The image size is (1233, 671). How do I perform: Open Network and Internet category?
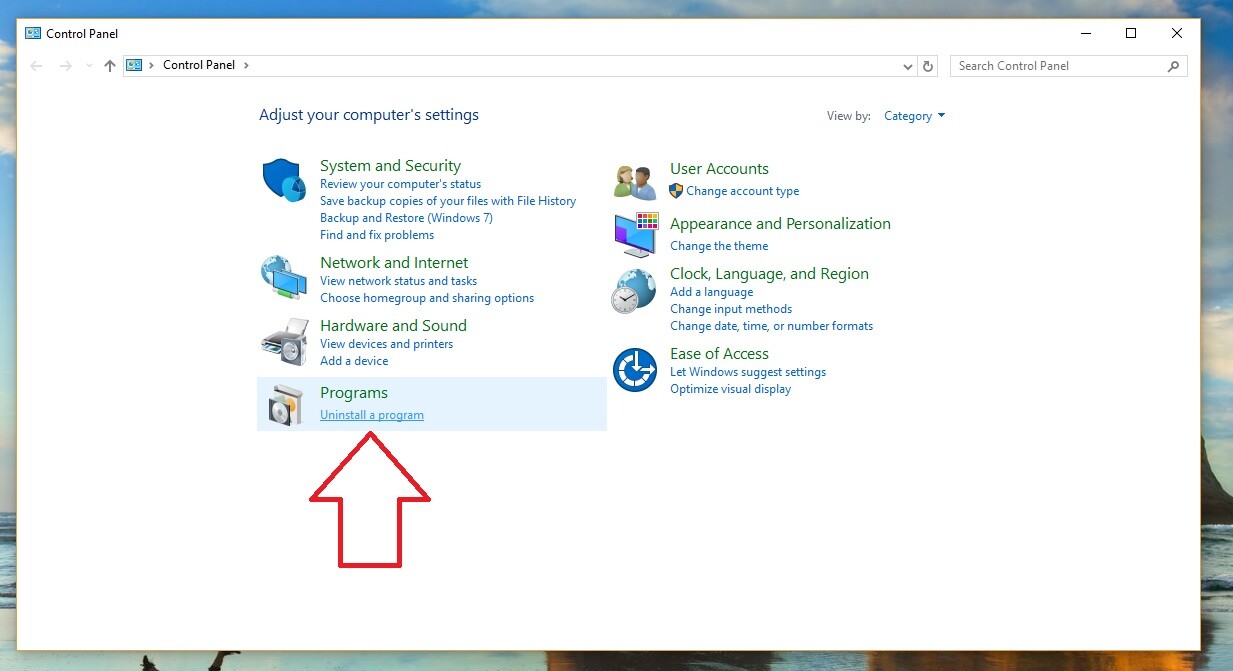pyautogui.click(x=394, y=263)
